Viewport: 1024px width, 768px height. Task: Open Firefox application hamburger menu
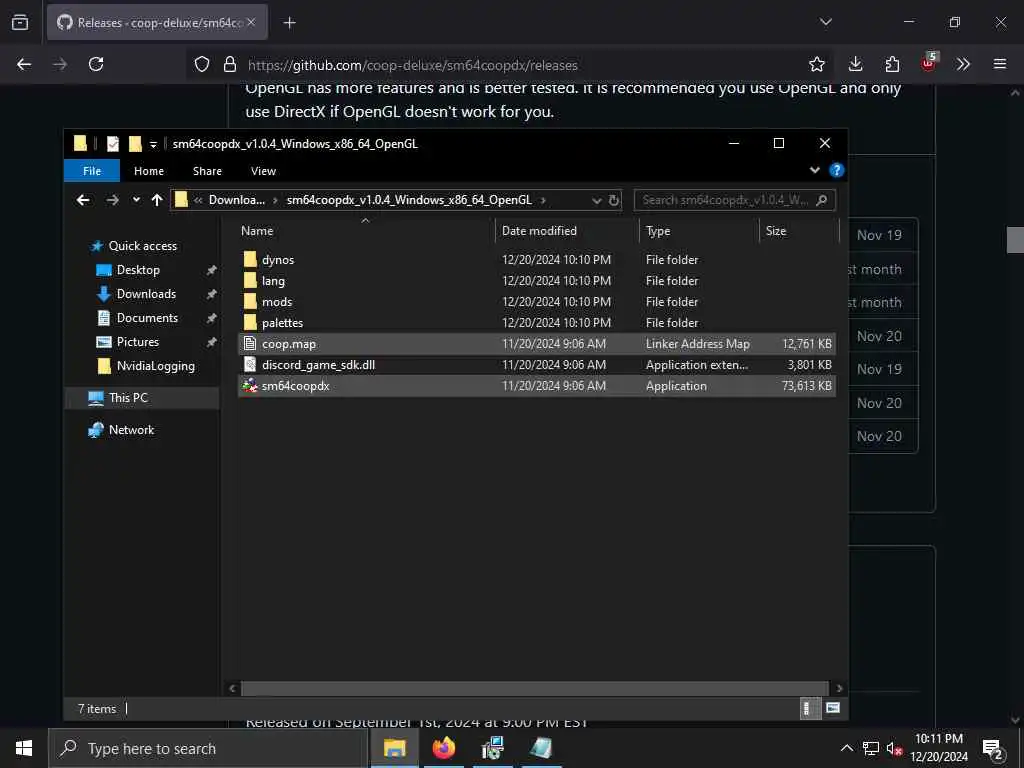[999, 64]
